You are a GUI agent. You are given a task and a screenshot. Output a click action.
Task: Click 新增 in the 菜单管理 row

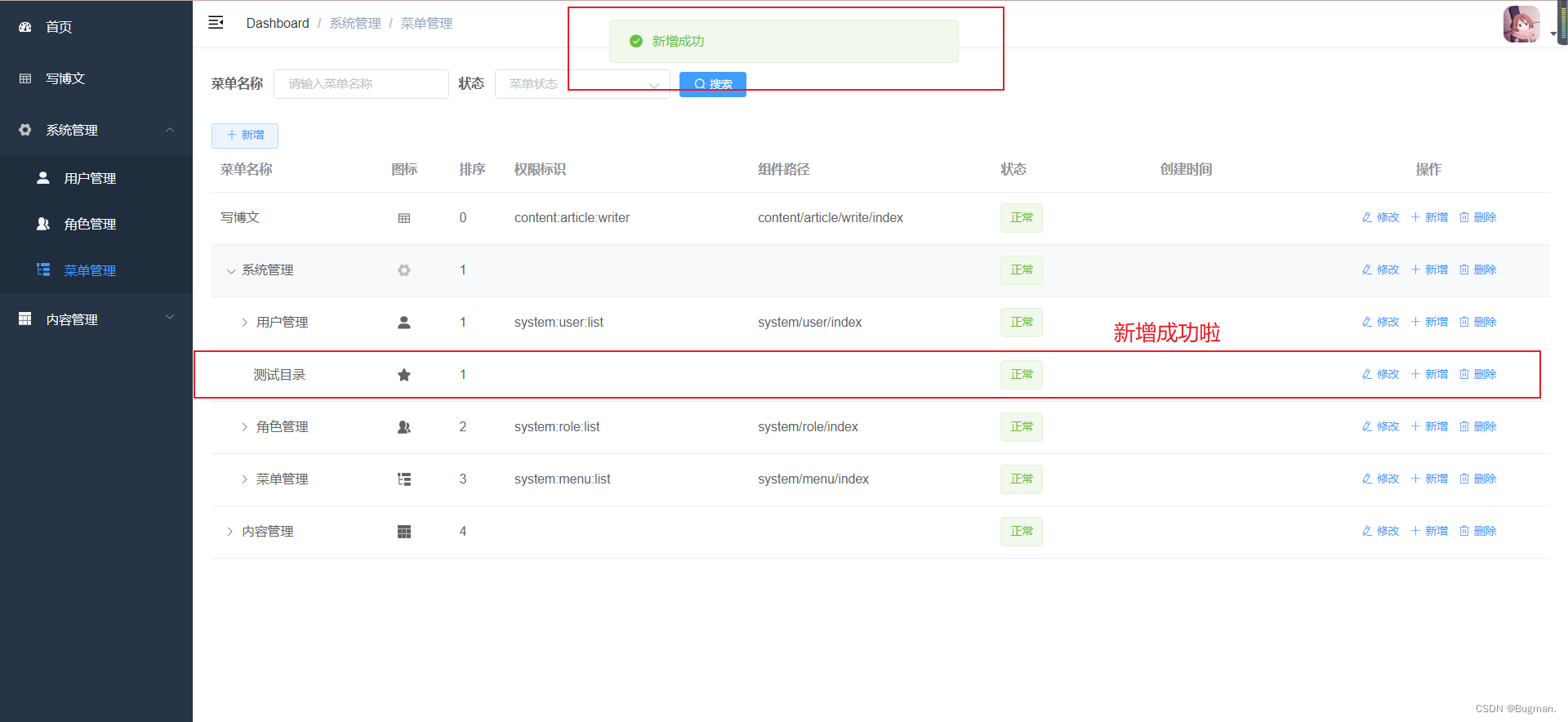coord(1429,479)
